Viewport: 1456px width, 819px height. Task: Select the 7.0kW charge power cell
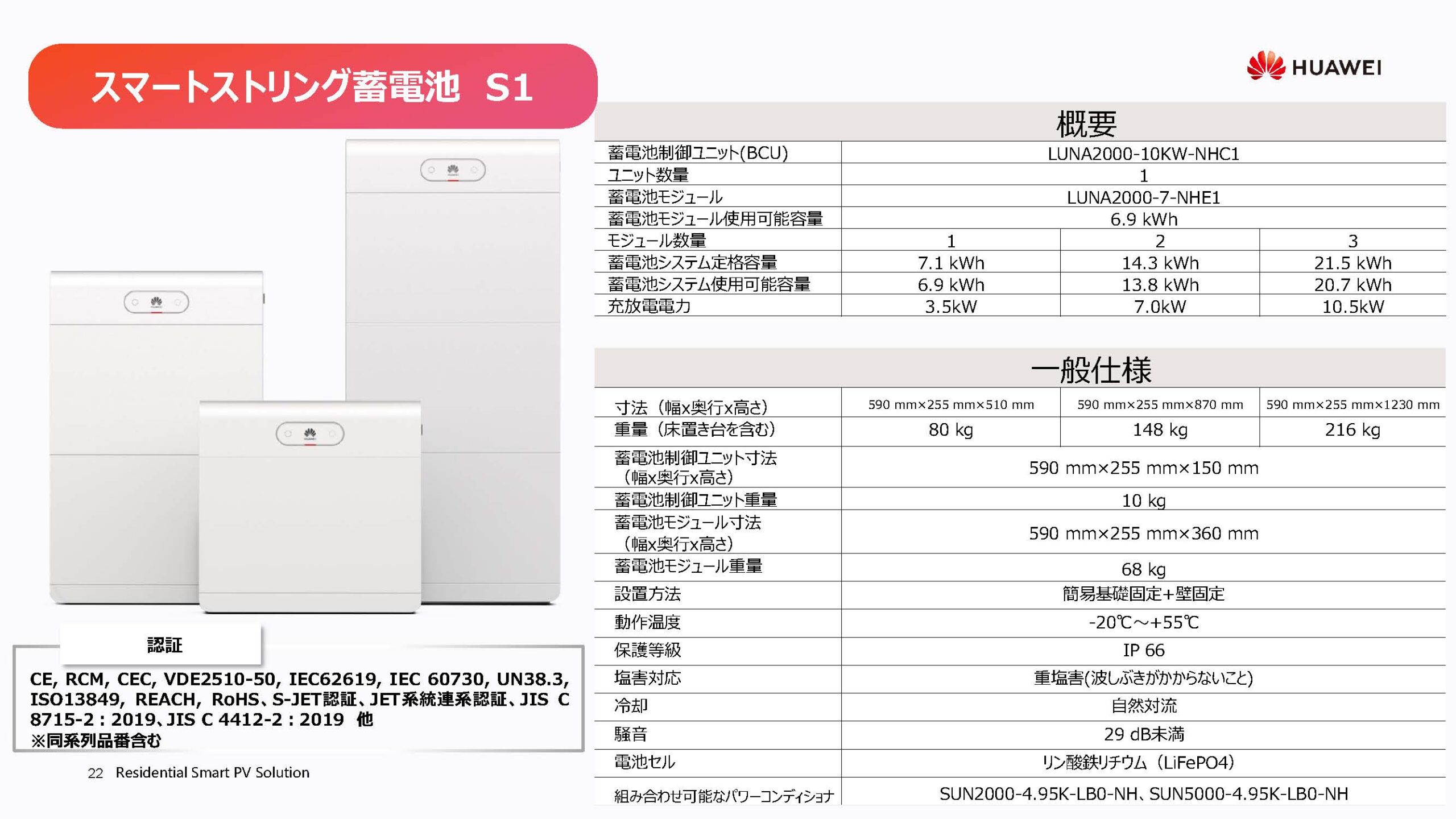(x=1160, y=307)
